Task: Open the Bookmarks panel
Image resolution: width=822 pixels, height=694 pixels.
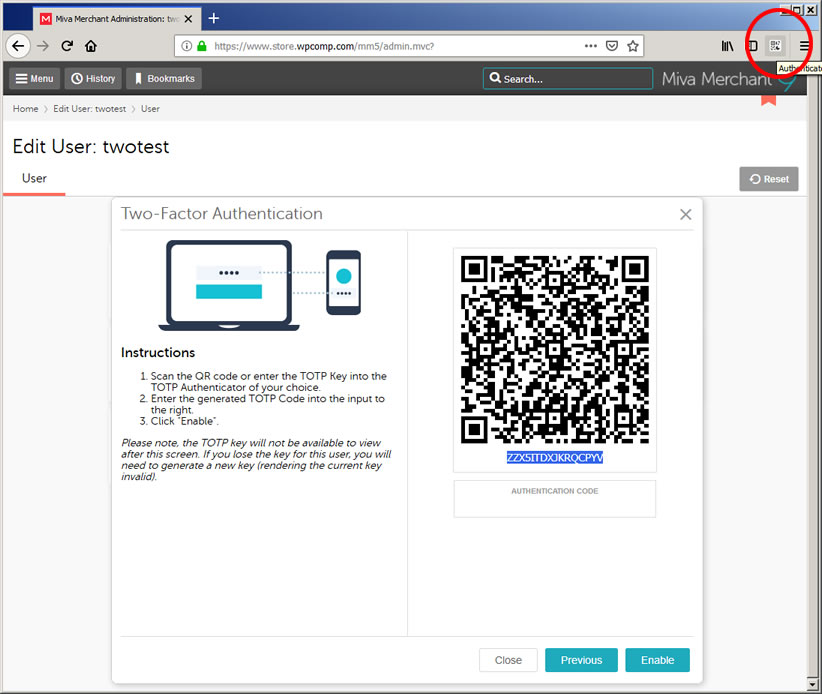Action: pyautogui.click(x=164, y=79)
